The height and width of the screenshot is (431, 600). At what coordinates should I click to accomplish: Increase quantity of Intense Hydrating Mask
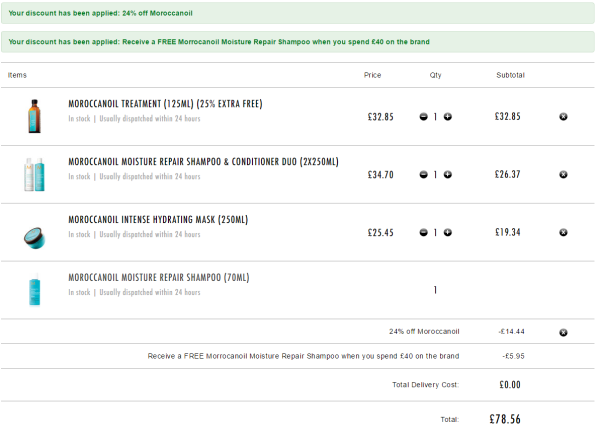click(x=448, y=232)
